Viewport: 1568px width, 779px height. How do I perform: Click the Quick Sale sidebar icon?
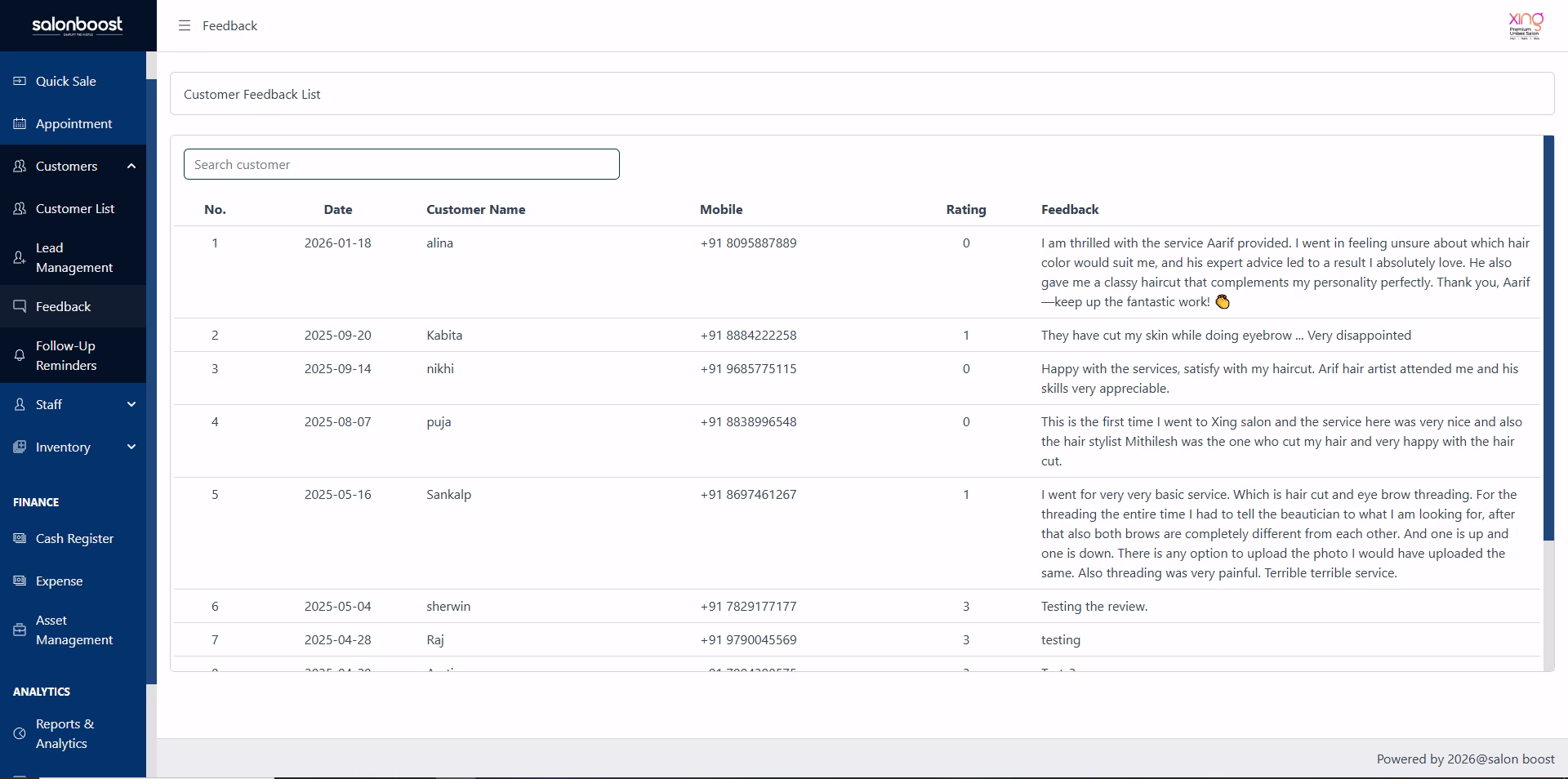pyautogui.click(x=20, y=81)
